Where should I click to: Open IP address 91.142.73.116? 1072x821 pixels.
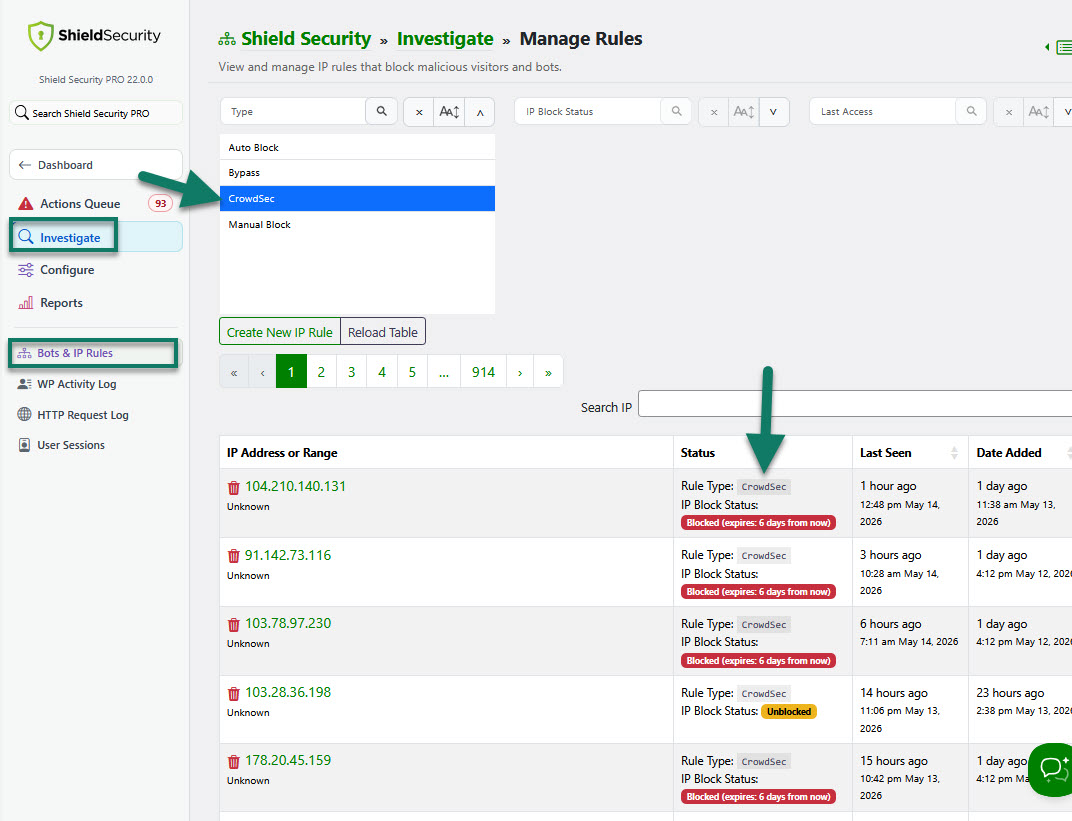coord(288,555)
